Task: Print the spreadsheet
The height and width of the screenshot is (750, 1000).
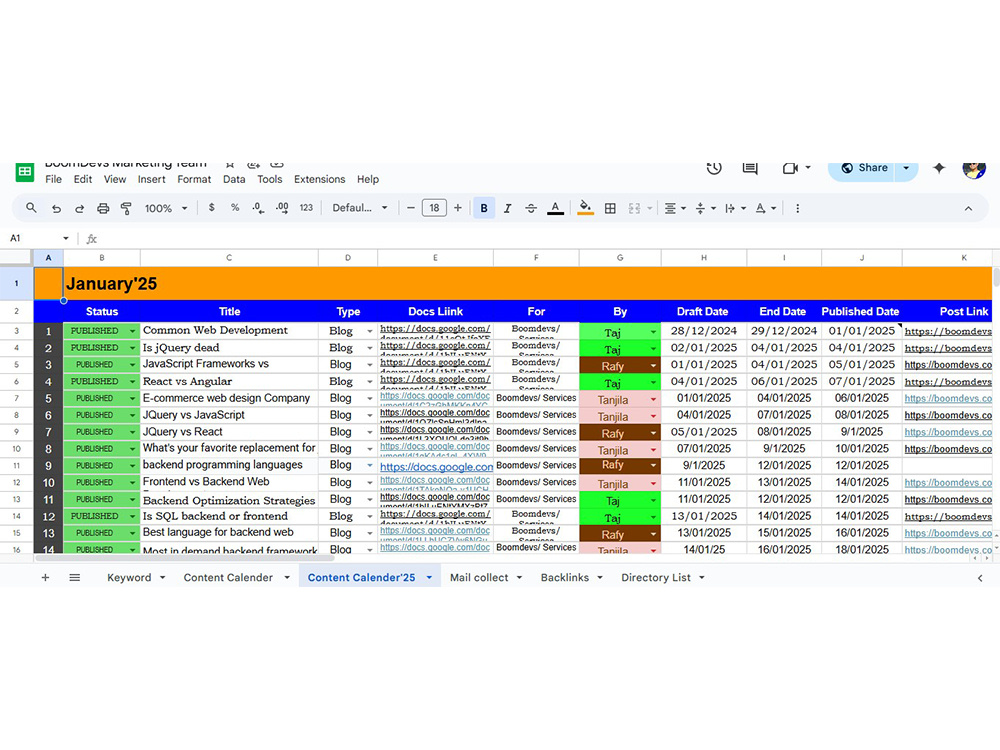Action: click(x=103, y=208)
